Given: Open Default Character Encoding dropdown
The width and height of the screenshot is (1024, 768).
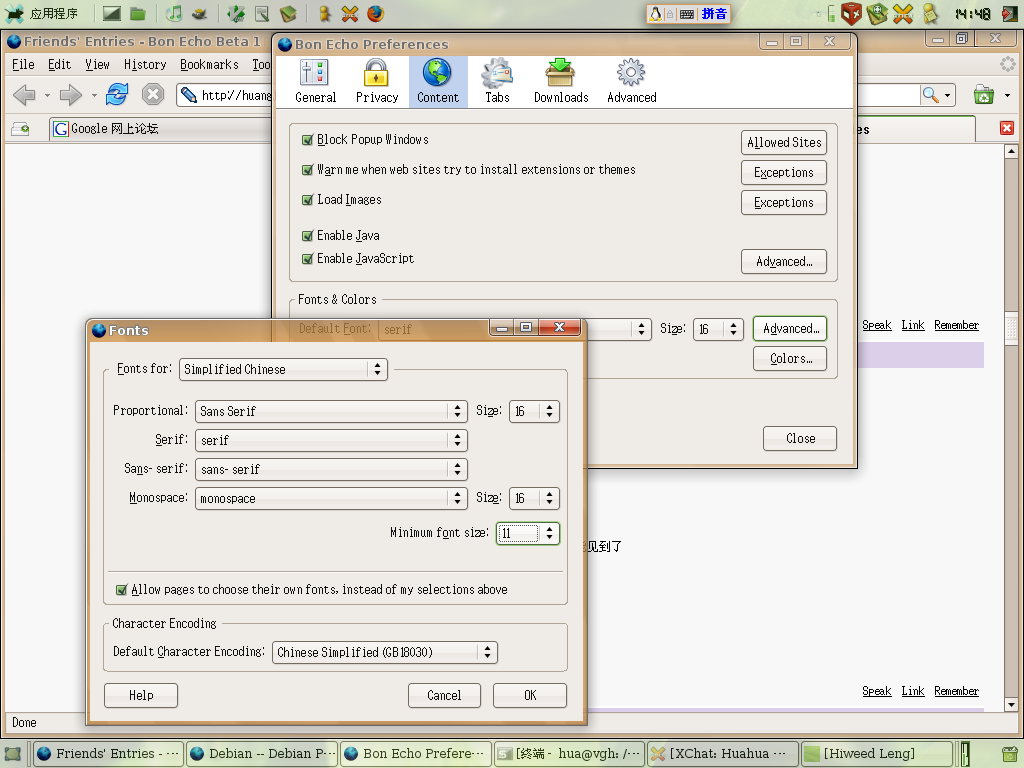Looking at the screenshot, I should point(385,652).
